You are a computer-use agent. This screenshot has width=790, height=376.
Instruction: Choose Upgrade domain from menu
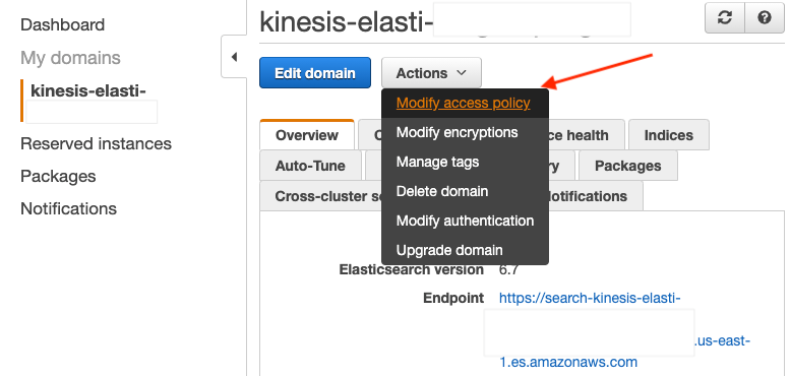pyautogui.click(x=449, y=250)
